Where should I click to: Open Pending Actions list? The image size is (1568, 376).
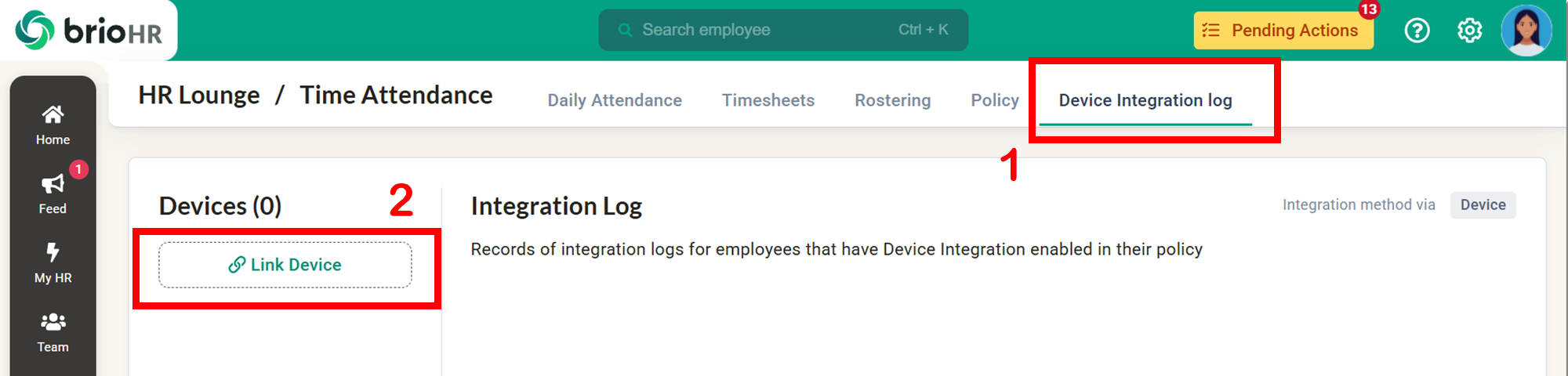click(1283, 31)
